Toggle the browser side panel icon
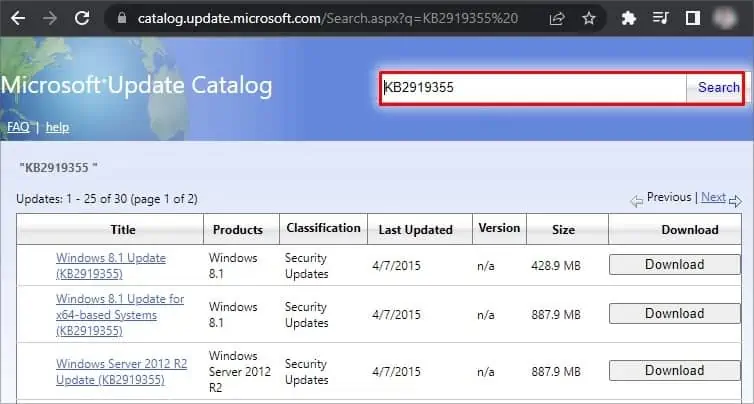754x404 pixels. [x=692, y=18]
